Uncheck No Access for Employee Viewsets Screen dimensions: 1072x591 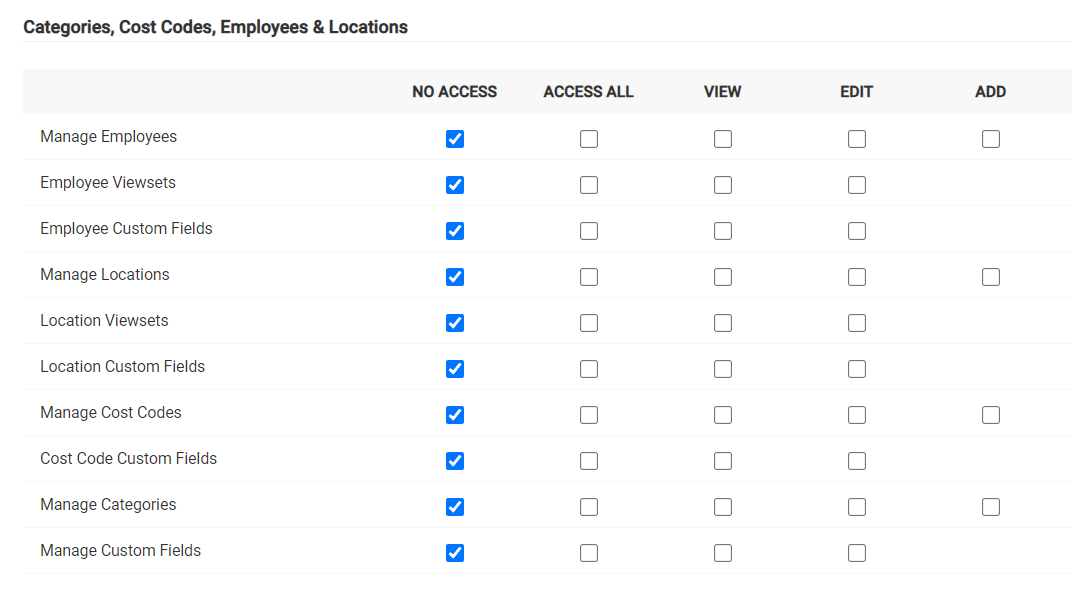455,185
